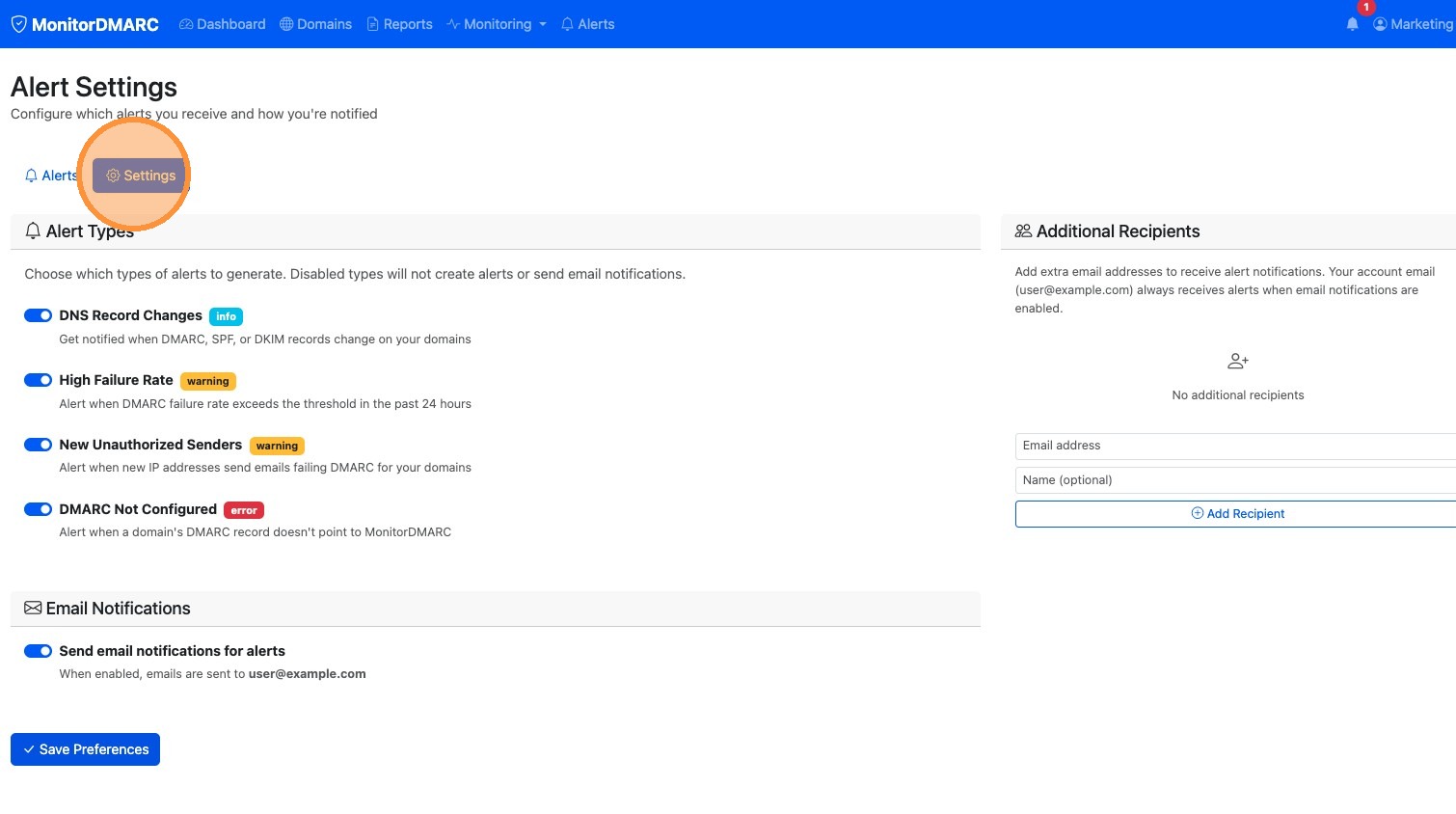Viewport: 1456px width, 814px height.
Task: Expand the Monitoring dropdown in the navbar
Action: [497, 24]
